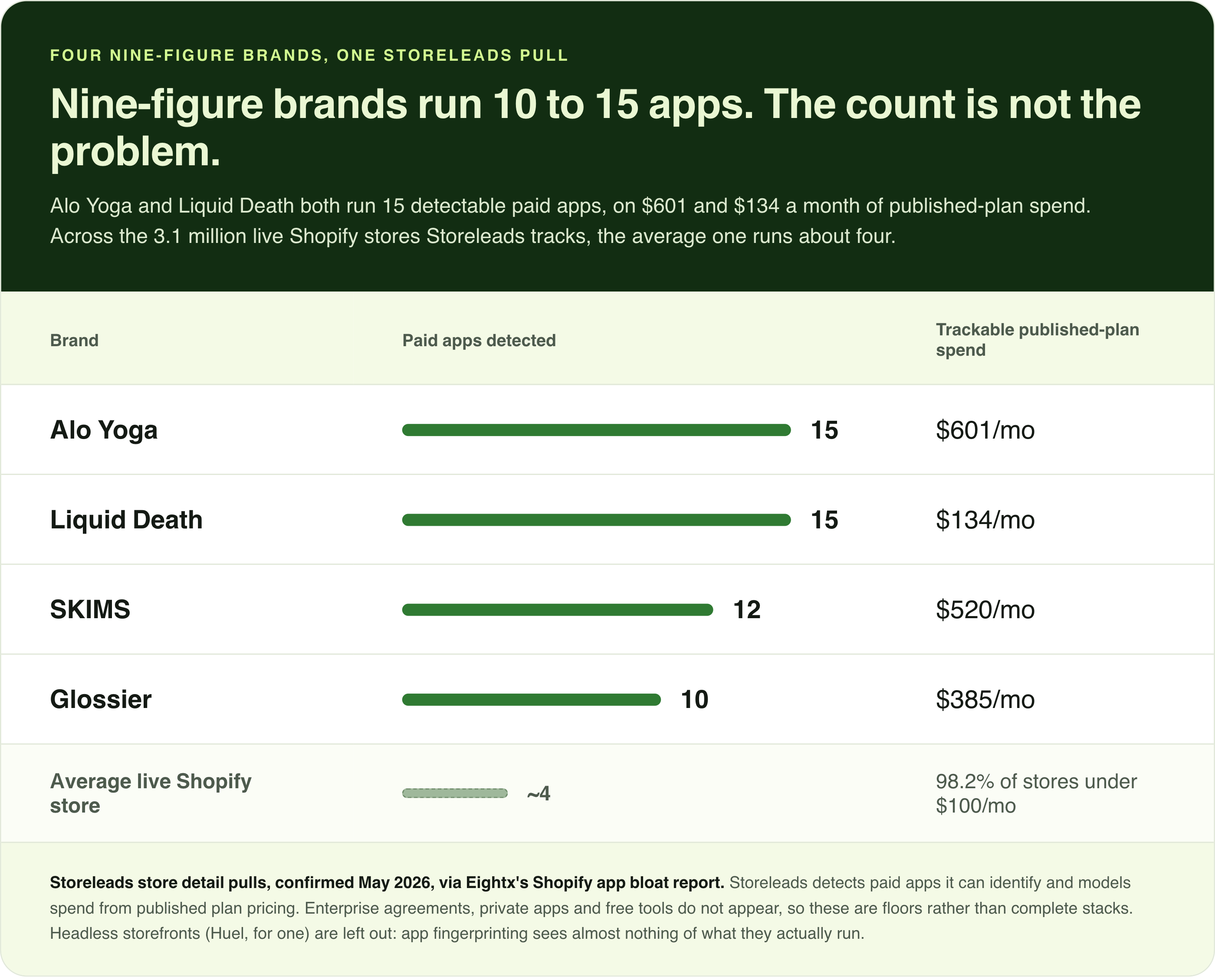The height and width of the screenshot is (980, 1215).
Task: Click the 'Four nine-figure brands, one Storeleads pull' eyebrow text
Action: pyautogui.click(x=309, y=56)
